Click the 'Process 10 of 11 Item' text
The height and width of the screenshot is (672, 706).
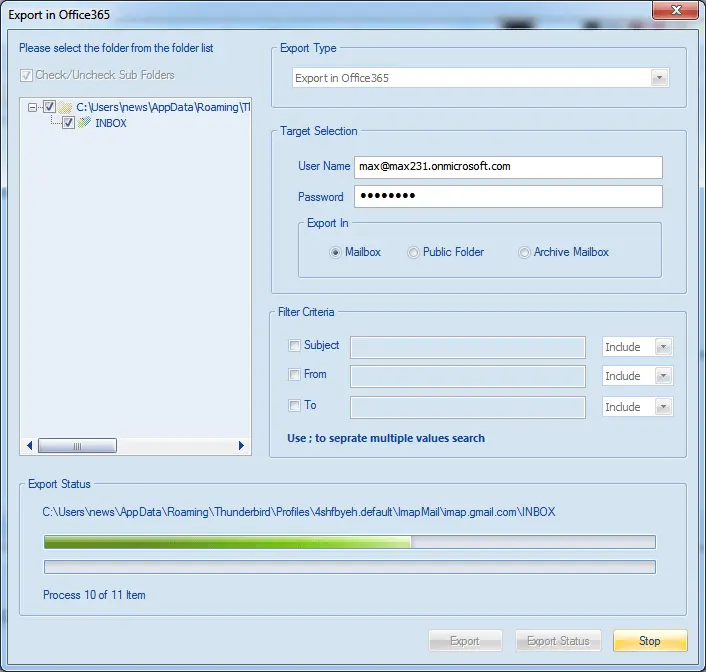tap(94, 595)
